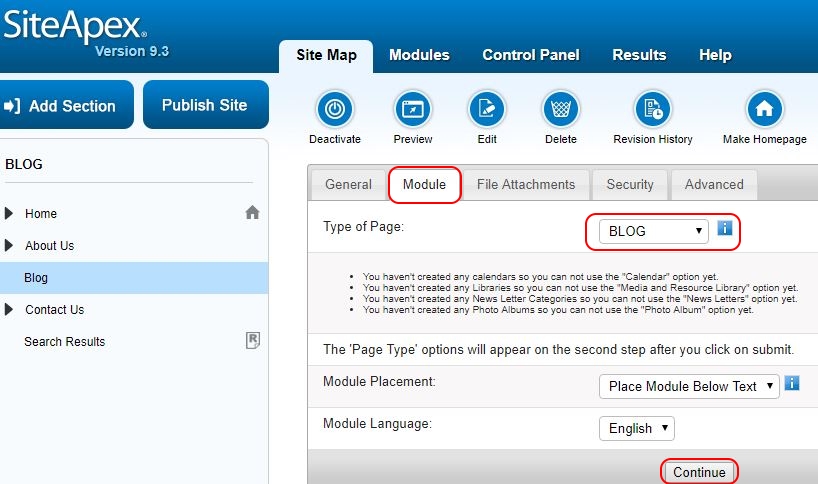Open the Control Panel menu
This screenshot has width=818, height=484.
[531, 55]
